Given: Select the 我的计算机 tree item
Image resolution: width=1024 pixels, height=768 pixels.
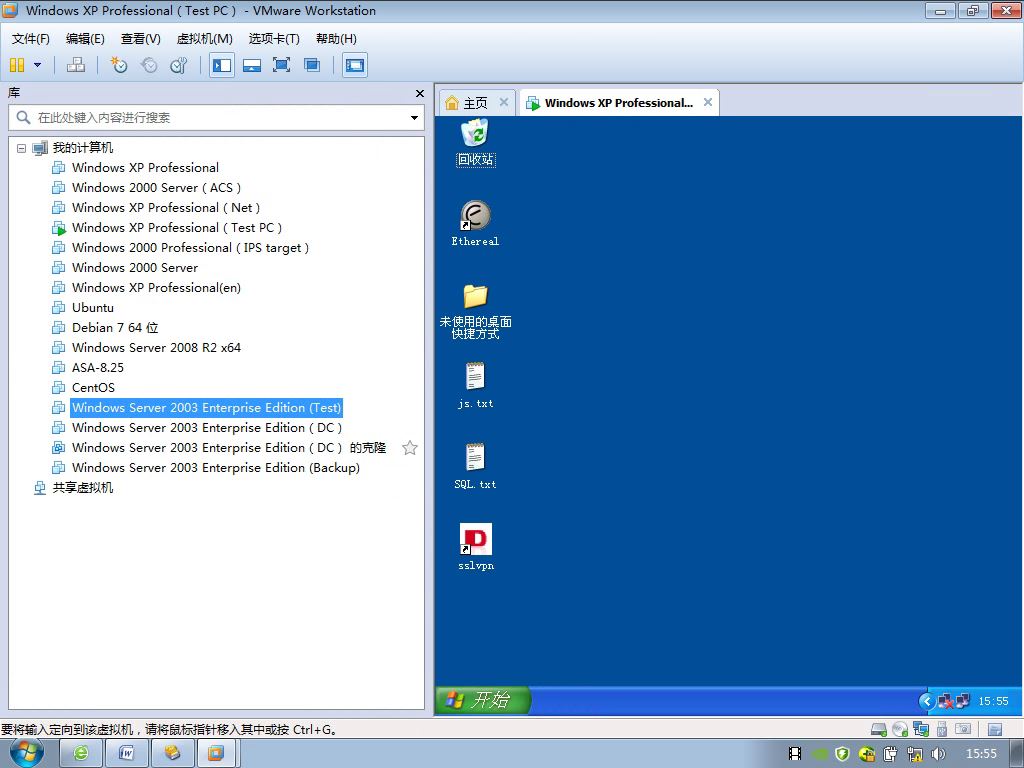Looking at the screenshot, I should 82,148.
